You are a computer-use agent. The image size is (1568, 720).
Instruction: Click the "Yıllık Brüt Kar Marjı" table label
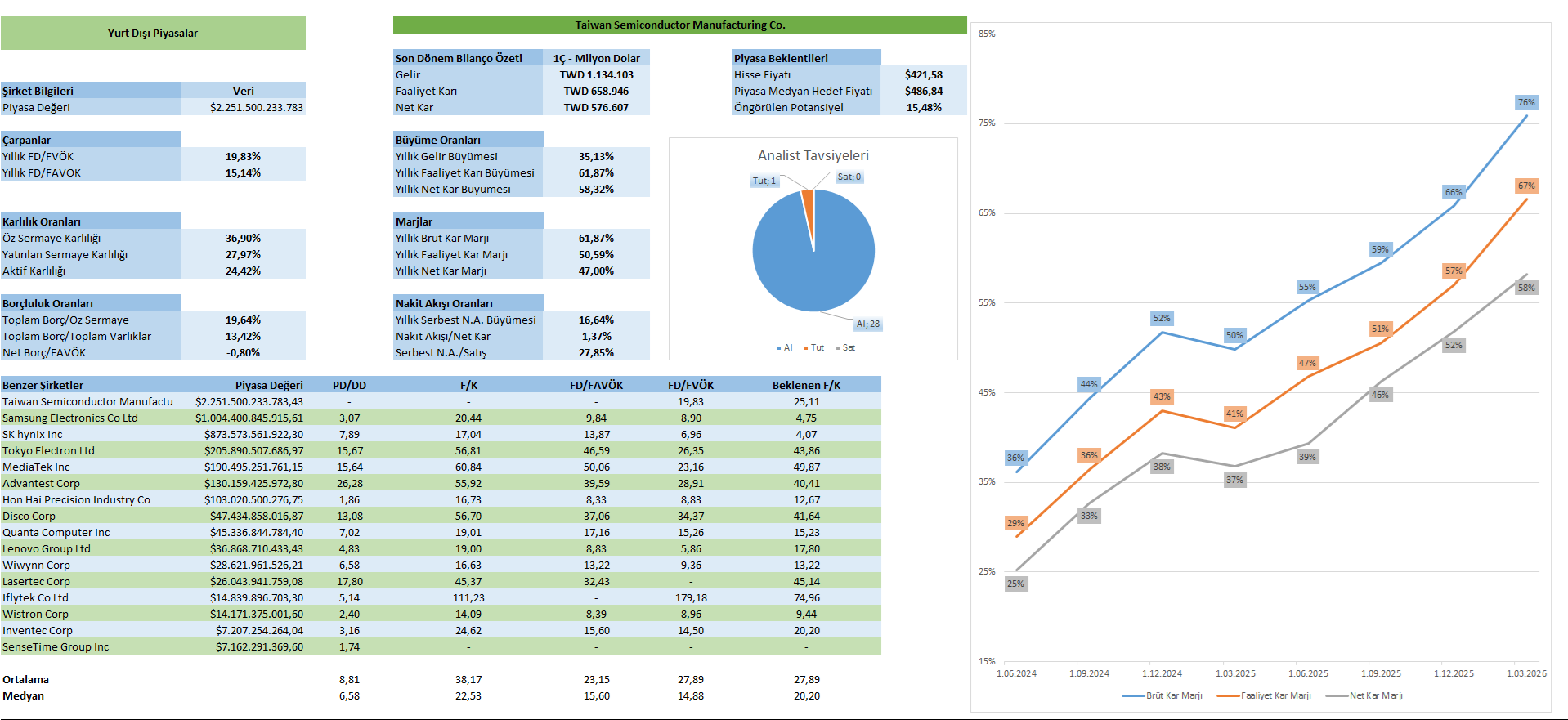pos(442,238)
